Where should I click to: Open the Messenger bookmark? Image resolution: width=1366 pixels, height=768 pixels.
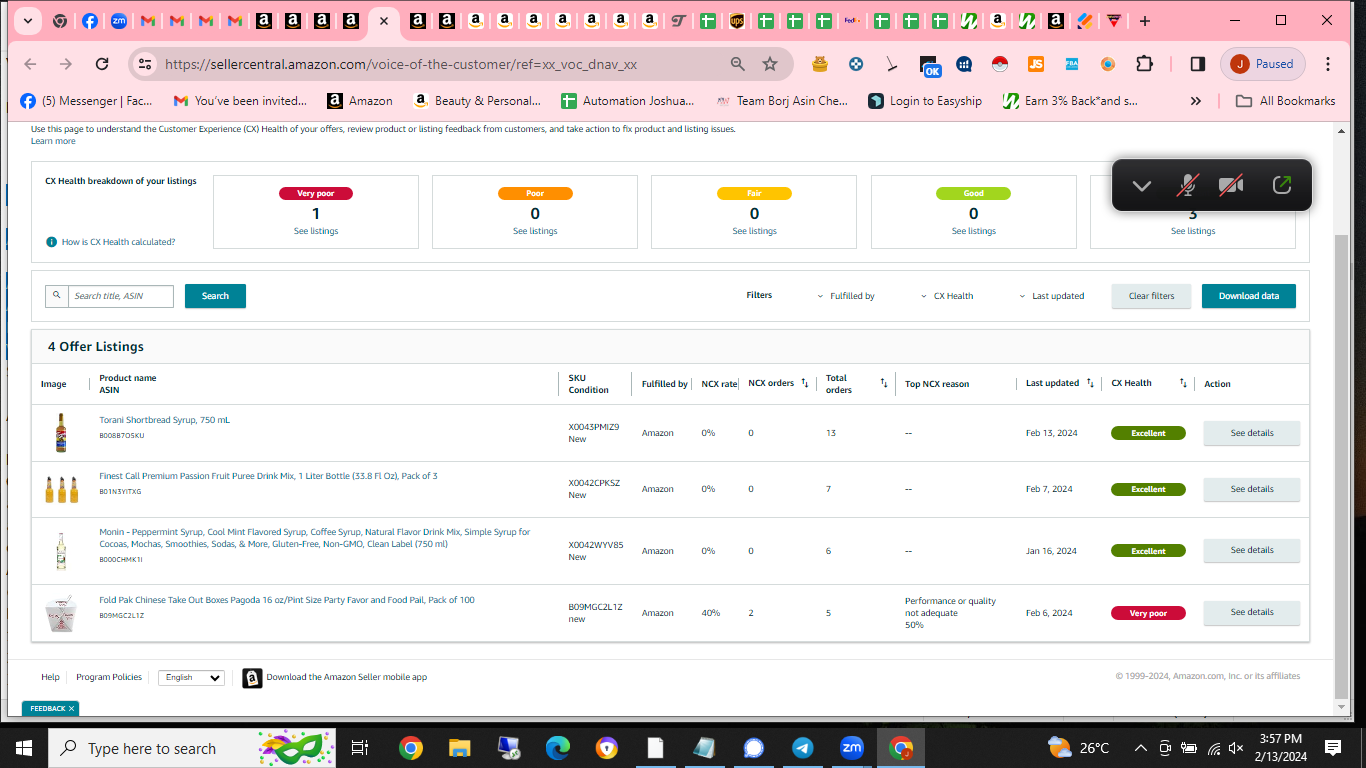click(x=86, y=101)
